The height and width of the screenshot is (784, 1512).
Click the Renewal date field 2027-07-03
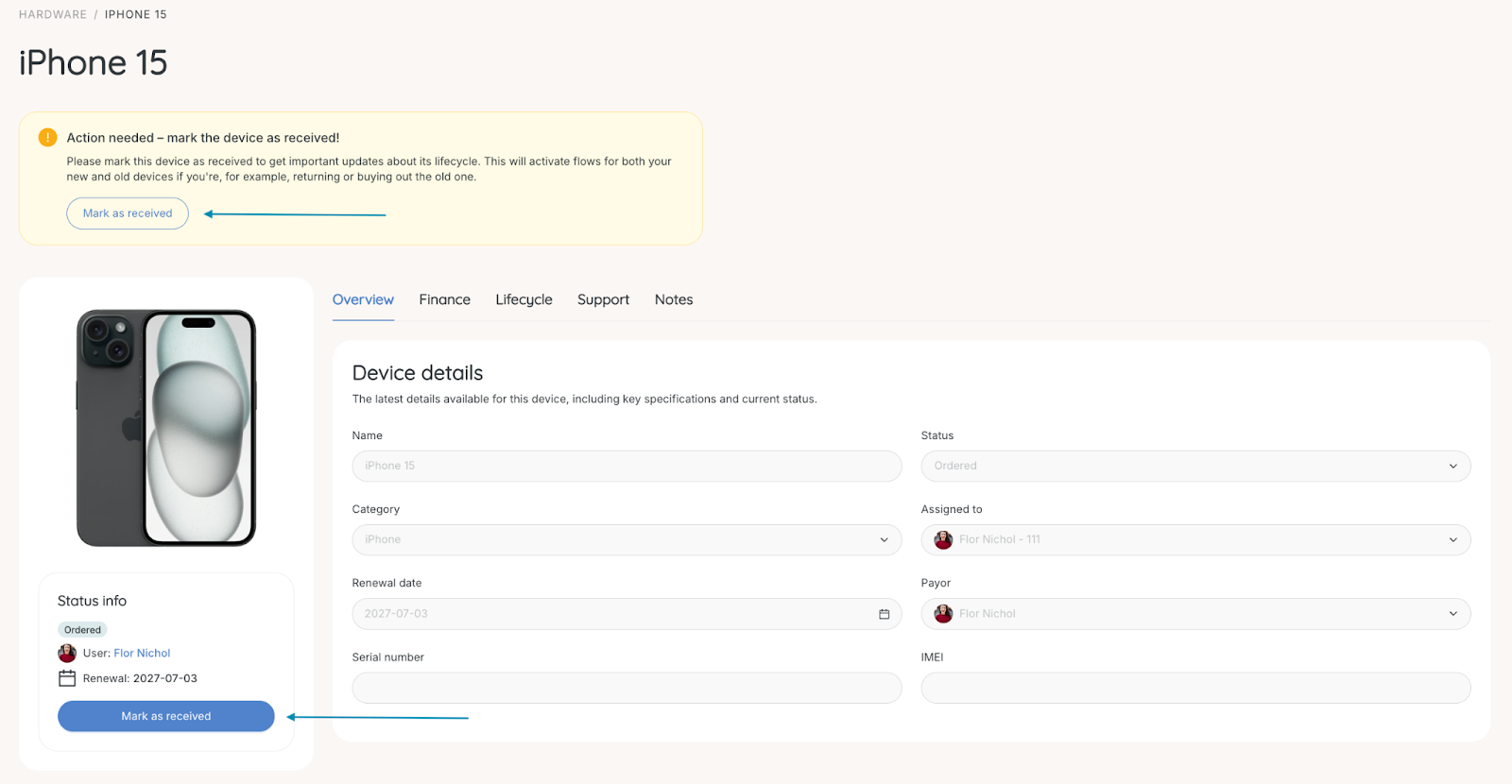click(x=627, y=614)
